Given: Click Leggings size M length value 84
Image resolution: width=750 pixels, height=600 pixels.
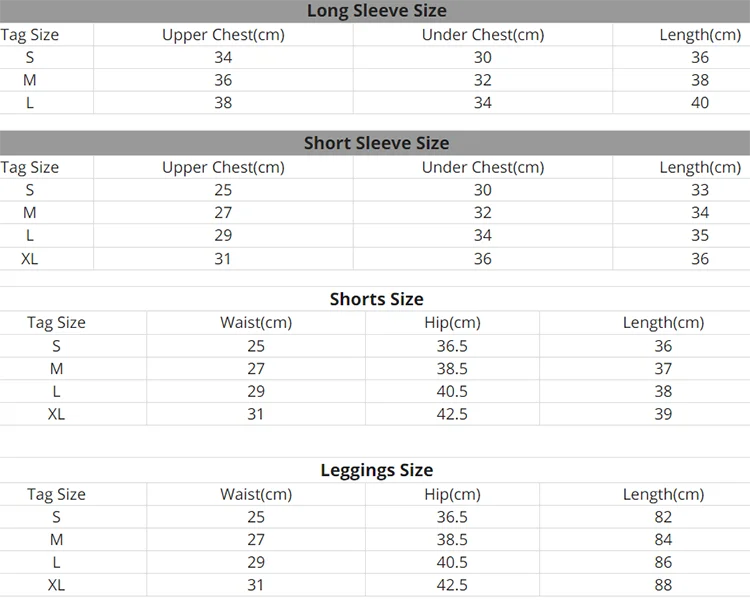Looking at the screenshot, I should pos(663,540).
